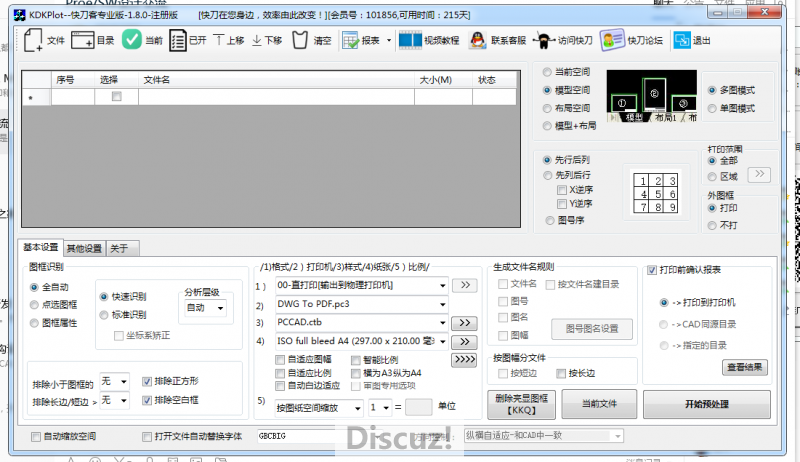Select 不打 outer frame radio button
Viewport: 800px width, 462px height.
[712, 225]
